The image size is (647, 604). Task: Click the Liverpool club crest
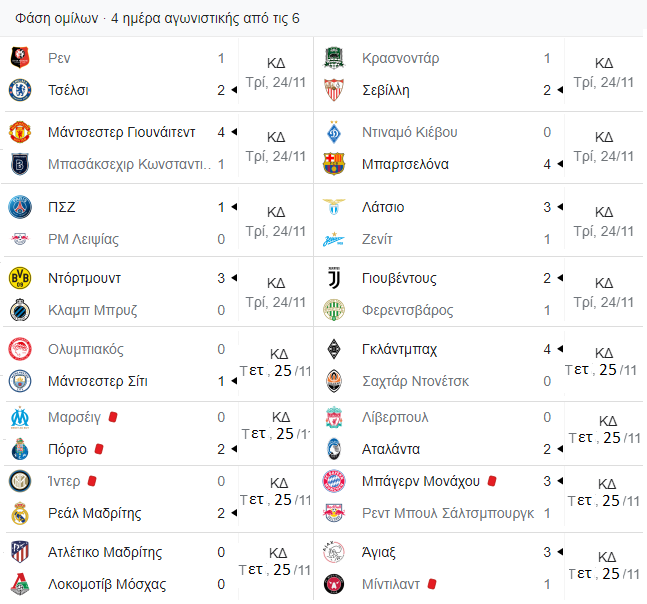click(x=333, y=417)
